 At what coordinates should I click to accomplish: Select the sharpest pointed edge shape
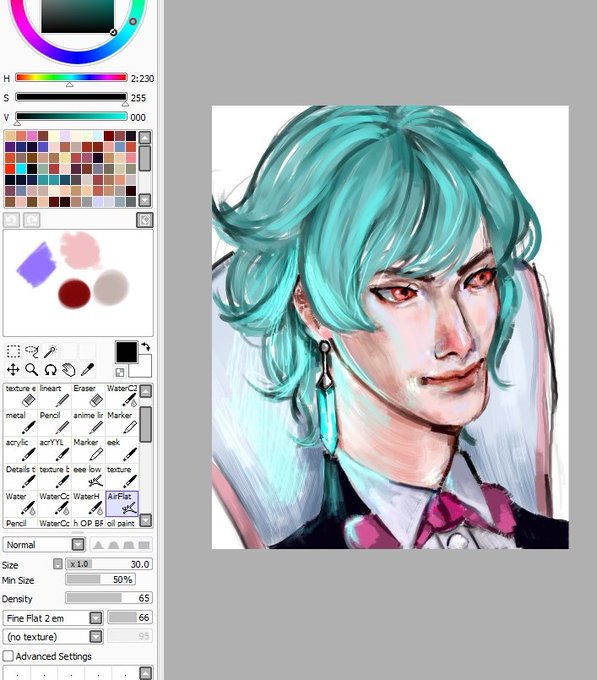pos(98,545)
